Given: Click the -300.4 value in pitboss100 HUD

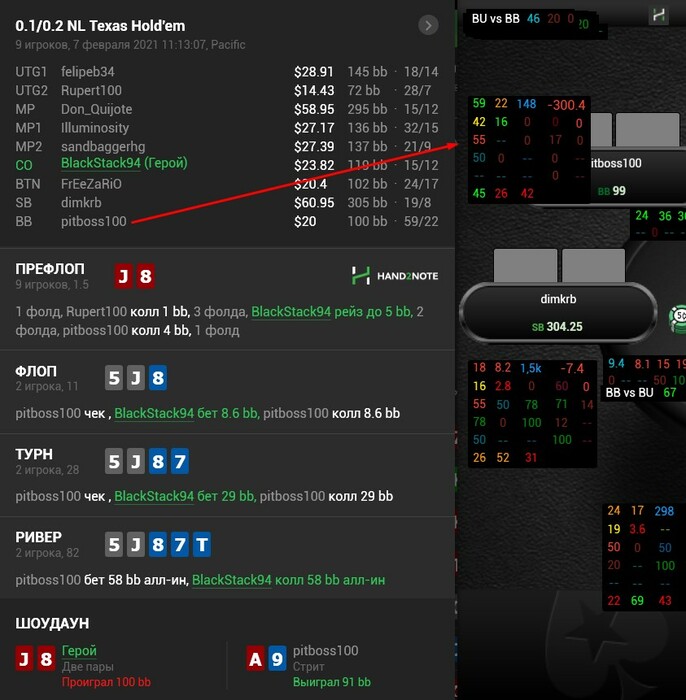Looking at the screenshot, I should point(566,105).
